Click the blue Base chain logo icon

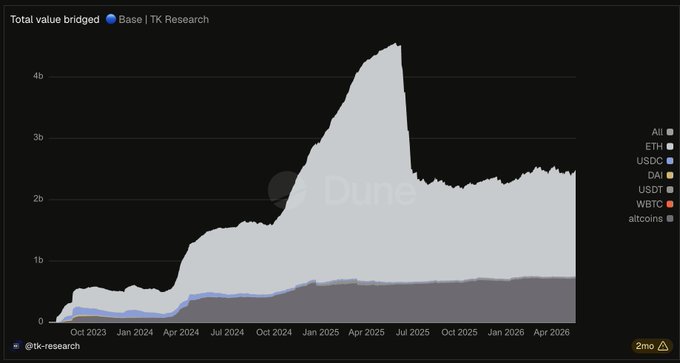[111, 19]
